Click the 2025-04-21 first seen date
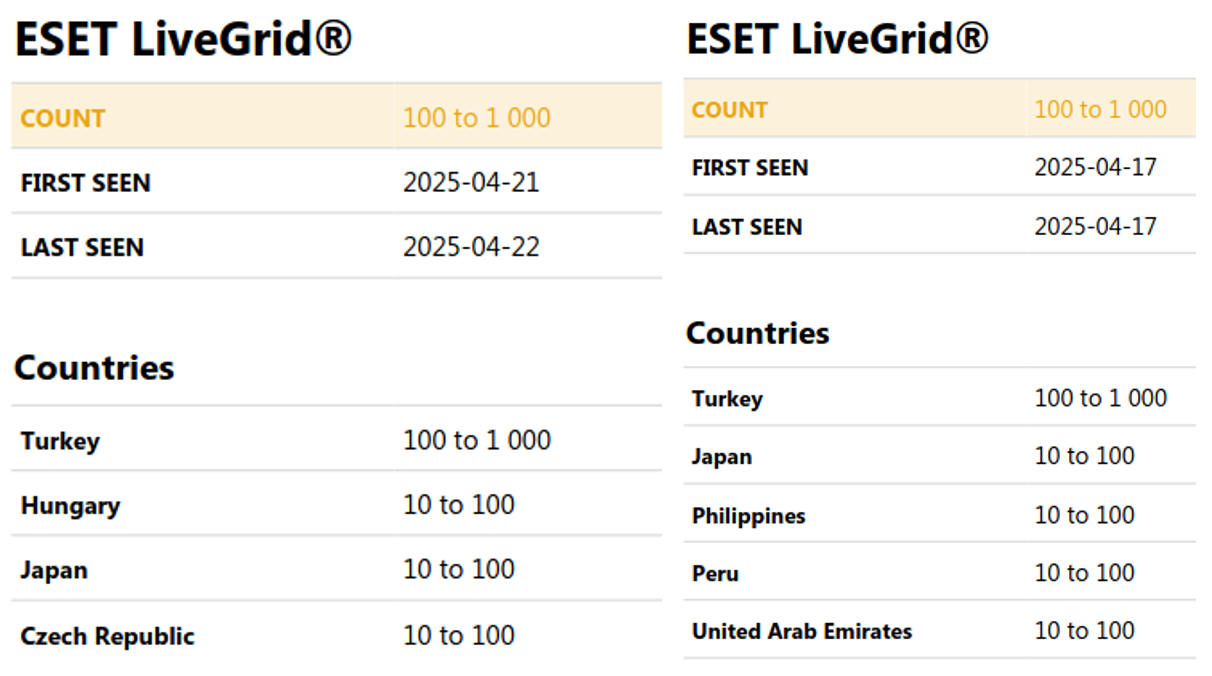Viewport: 1212px width, 676px height. click(471, 182)
